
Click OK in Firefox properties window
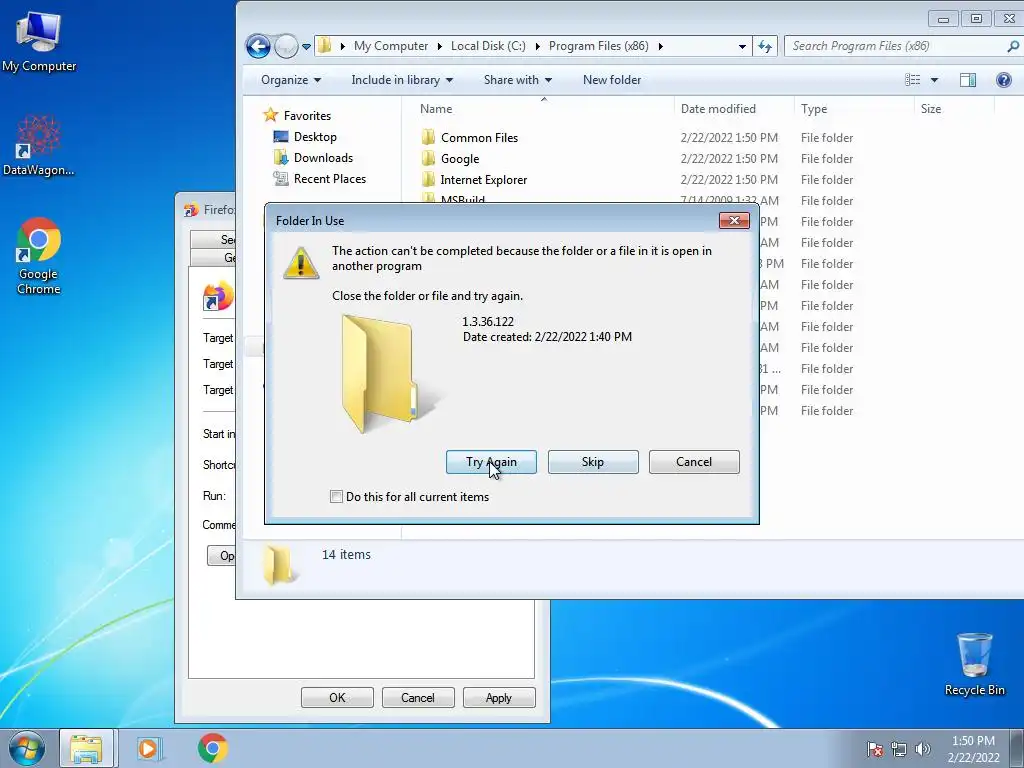click(337, 697)
